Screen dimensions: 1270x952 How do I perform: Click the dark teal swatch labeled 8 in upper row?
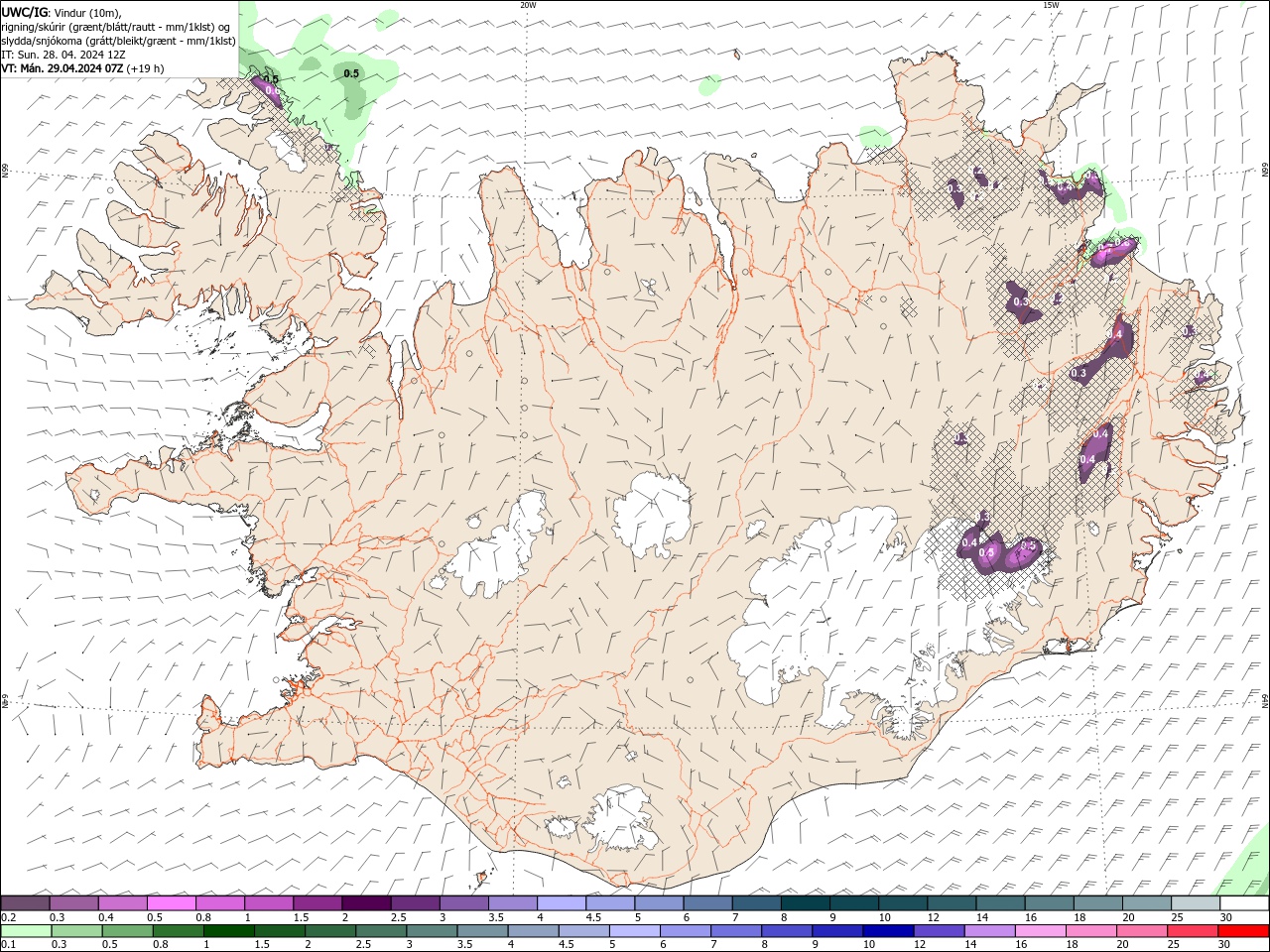(806, 902)
